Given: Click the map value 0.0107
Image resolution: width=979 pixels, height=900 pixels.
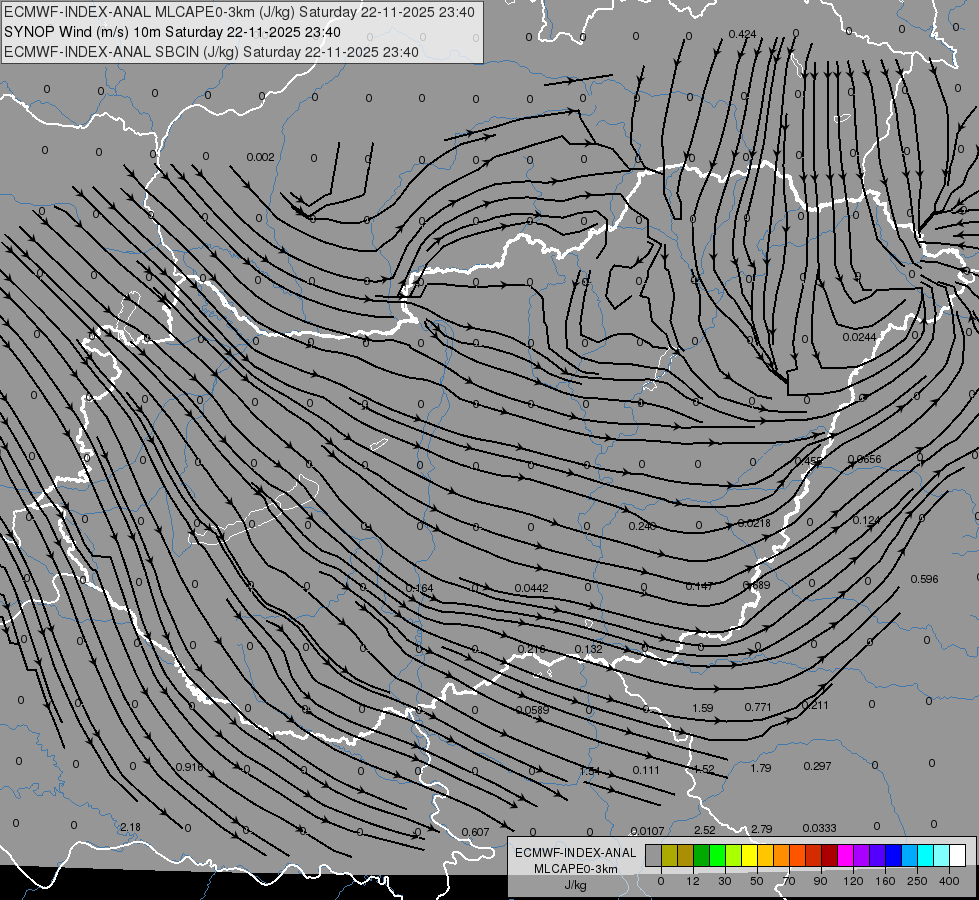Looking at the screenshot, I should 647,831.
